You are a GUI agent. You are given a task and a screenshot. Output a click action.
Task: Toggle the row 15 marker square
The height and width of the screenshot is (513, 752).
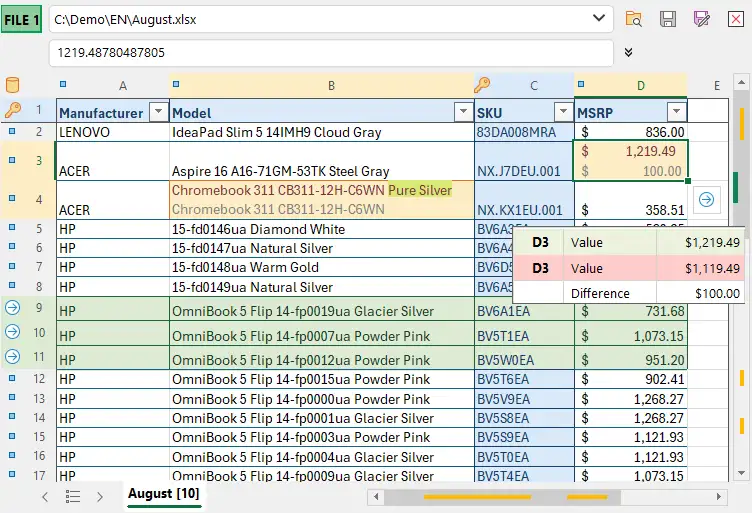tap(12, 436)
